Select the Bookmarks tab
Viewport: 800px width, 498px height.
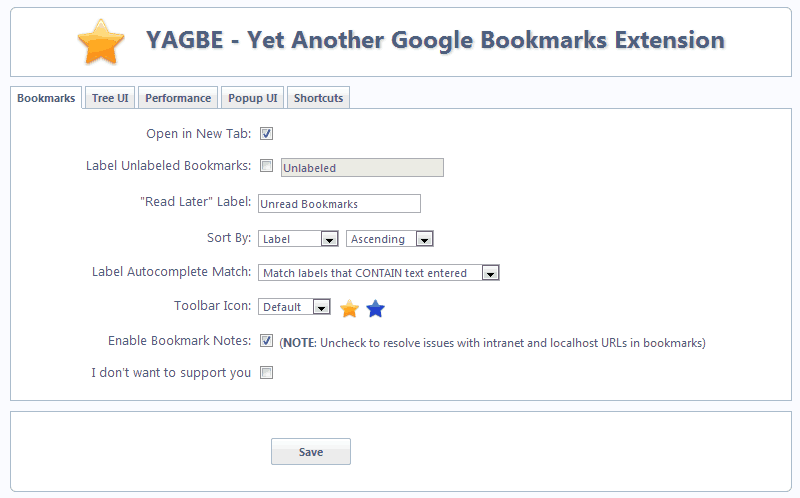(x=46, y=98)
